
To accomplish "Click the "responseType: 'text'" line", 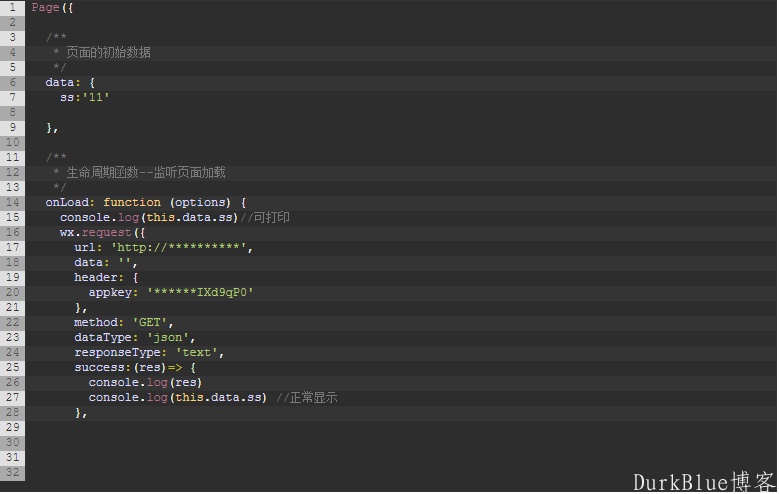I will [x=149, y=352].
